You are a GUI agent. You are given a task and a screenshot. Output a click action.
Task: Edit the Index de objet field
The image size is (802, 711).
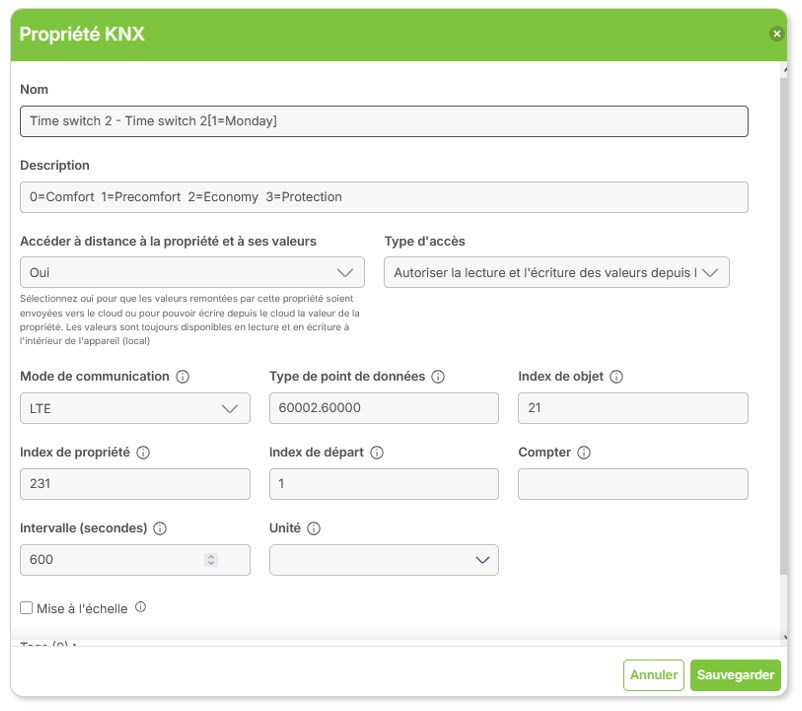(x=633, y=408)
